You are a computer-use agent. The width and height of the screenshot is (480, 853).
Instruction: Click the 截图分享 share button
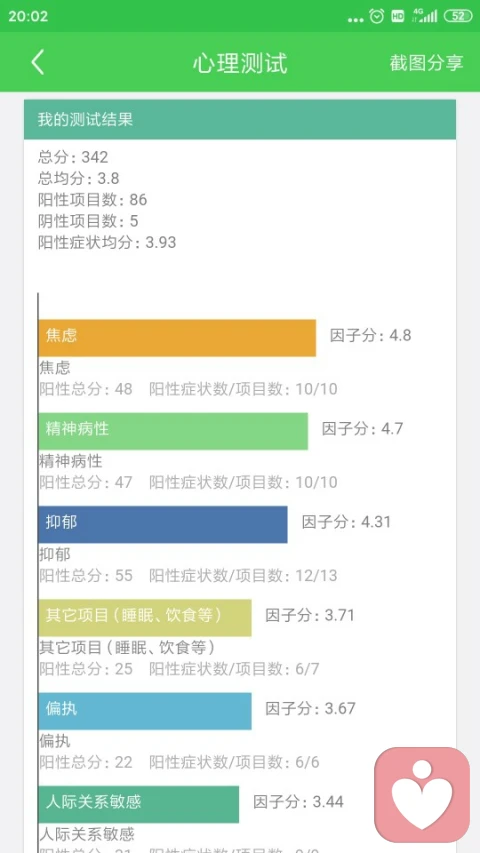[426, 63]
